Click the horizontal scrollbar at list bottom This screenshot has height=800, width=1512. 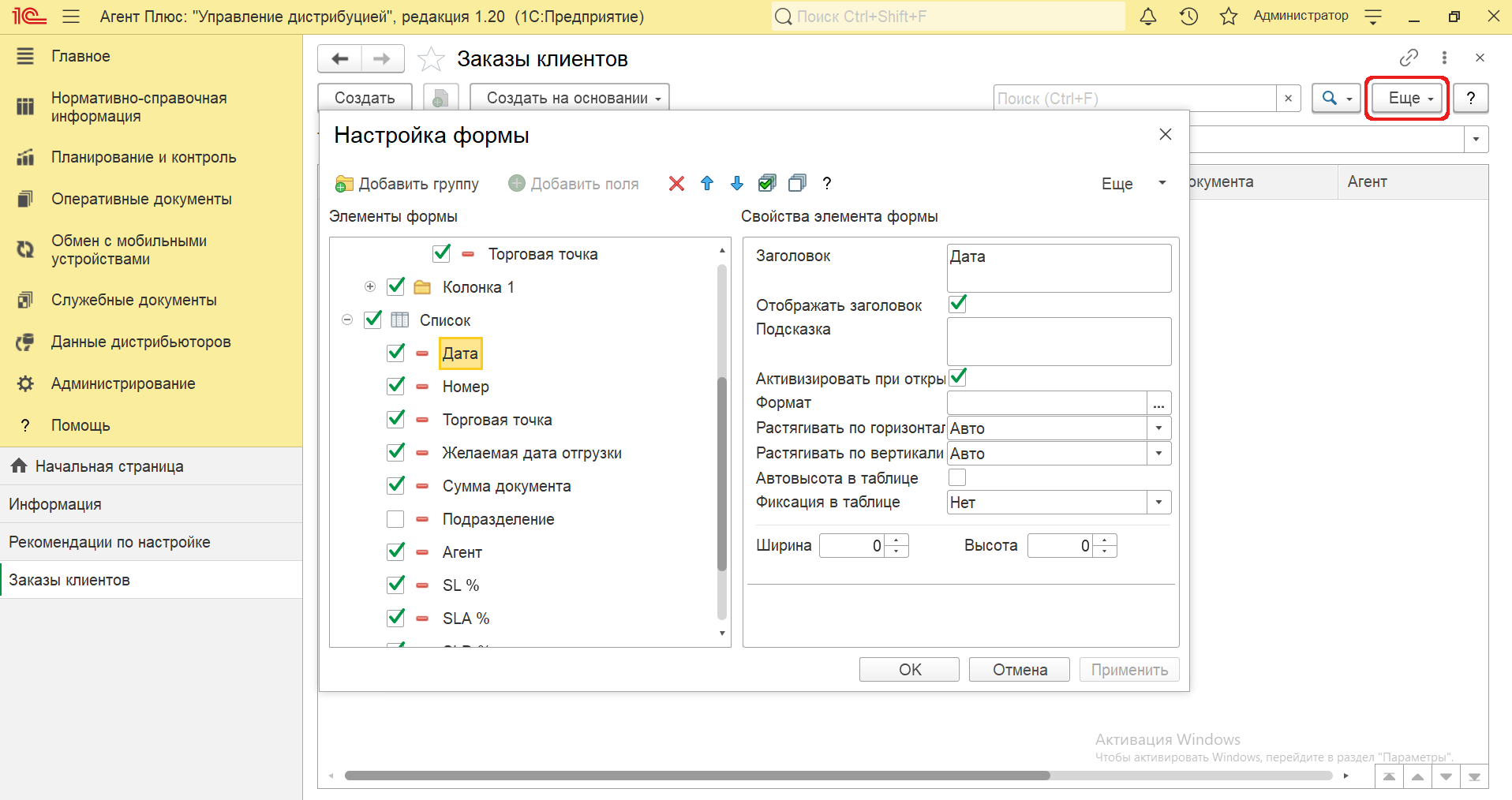[x=697, y=776]
